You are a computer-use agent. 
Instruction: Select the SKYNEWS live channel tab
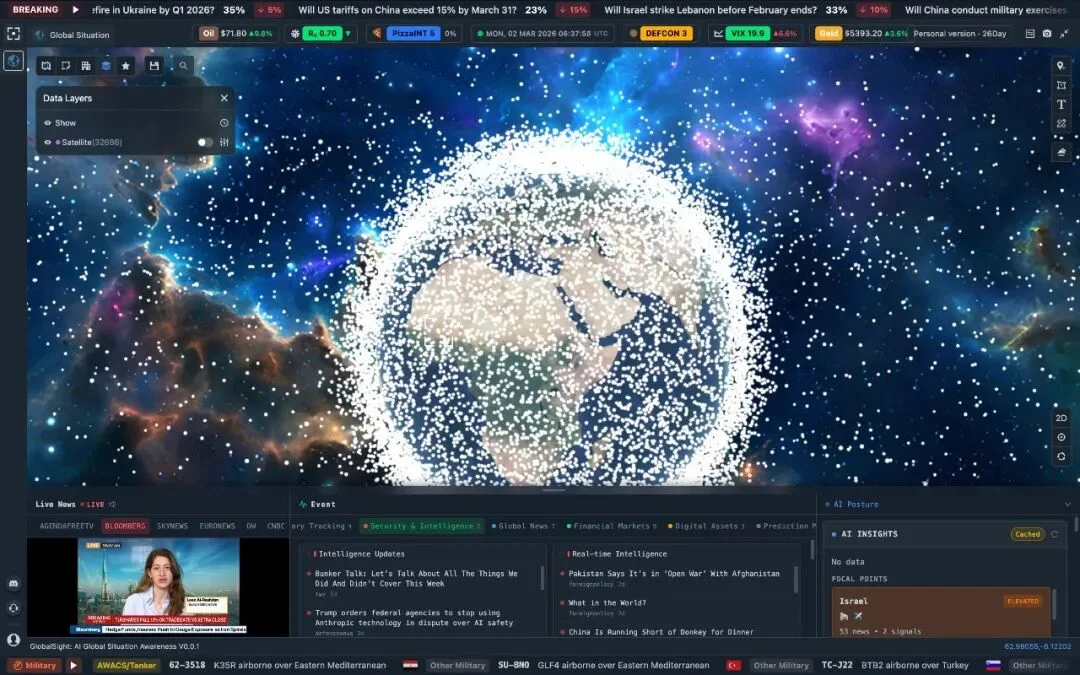tap(172, 526)
